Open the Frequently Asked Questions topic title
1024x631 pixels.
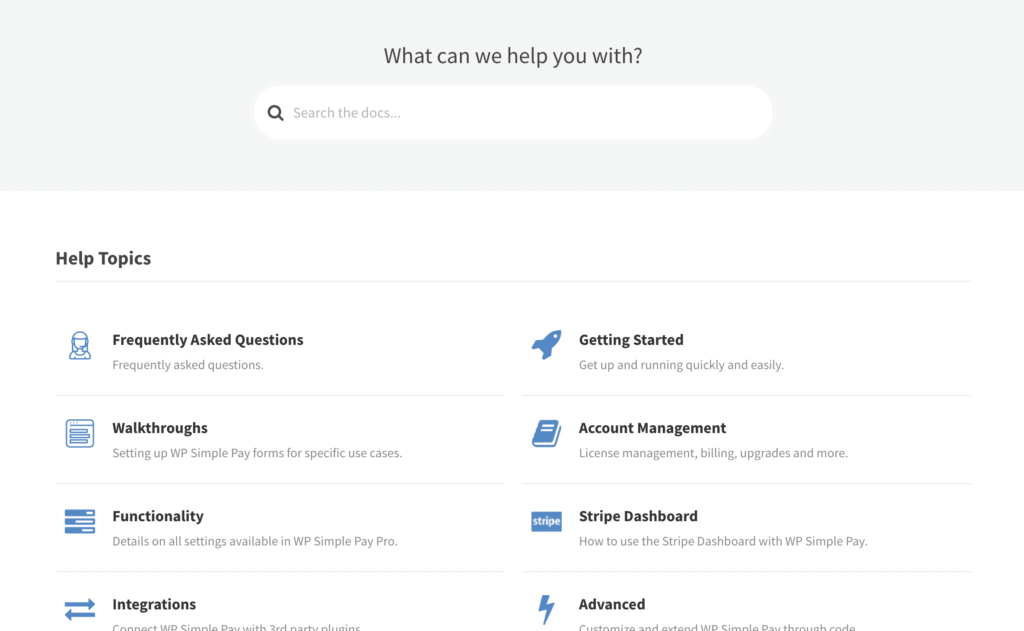pos(208,340)
